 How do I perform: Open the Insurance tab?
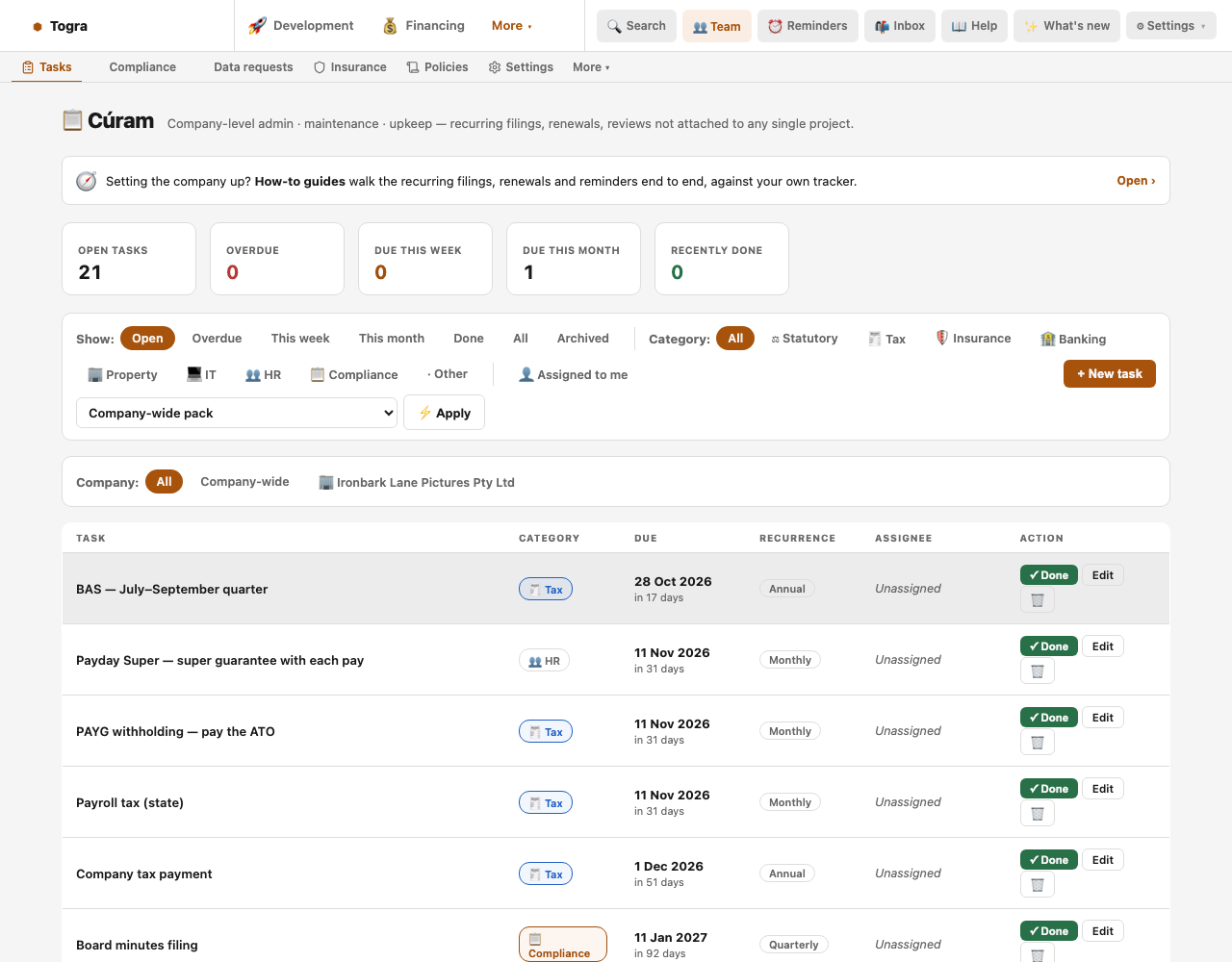pos(350,67)
